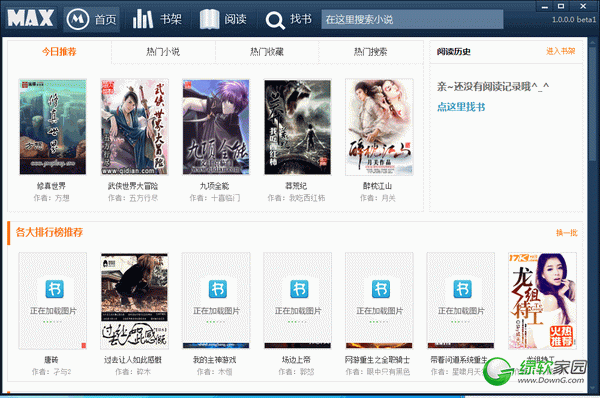Open the 醉枕江山 book cover
The width and height of the screenshot is (600, 398).
pyautogui.click(x=379, y=127)
